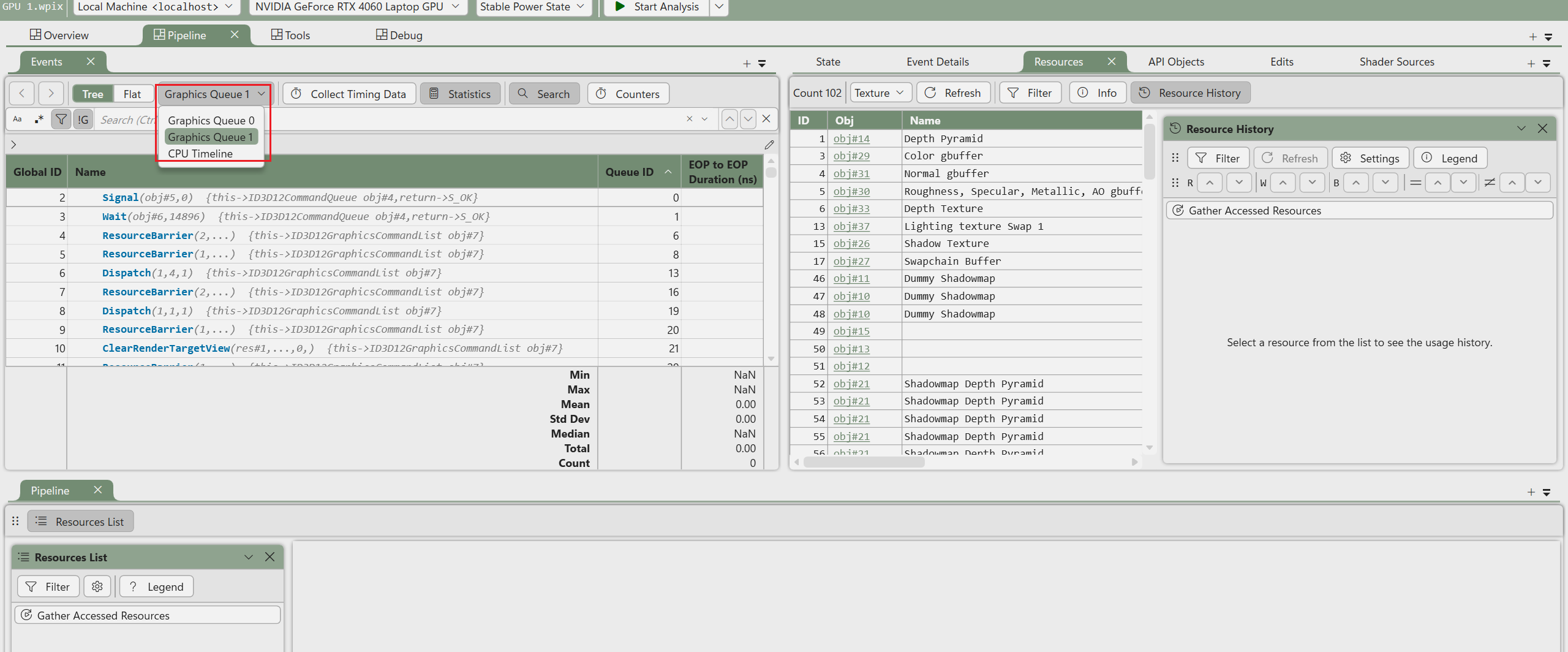Open Legend in the Resources List panel
Viewport: 1568px width, 652px height.
(156, 586)
